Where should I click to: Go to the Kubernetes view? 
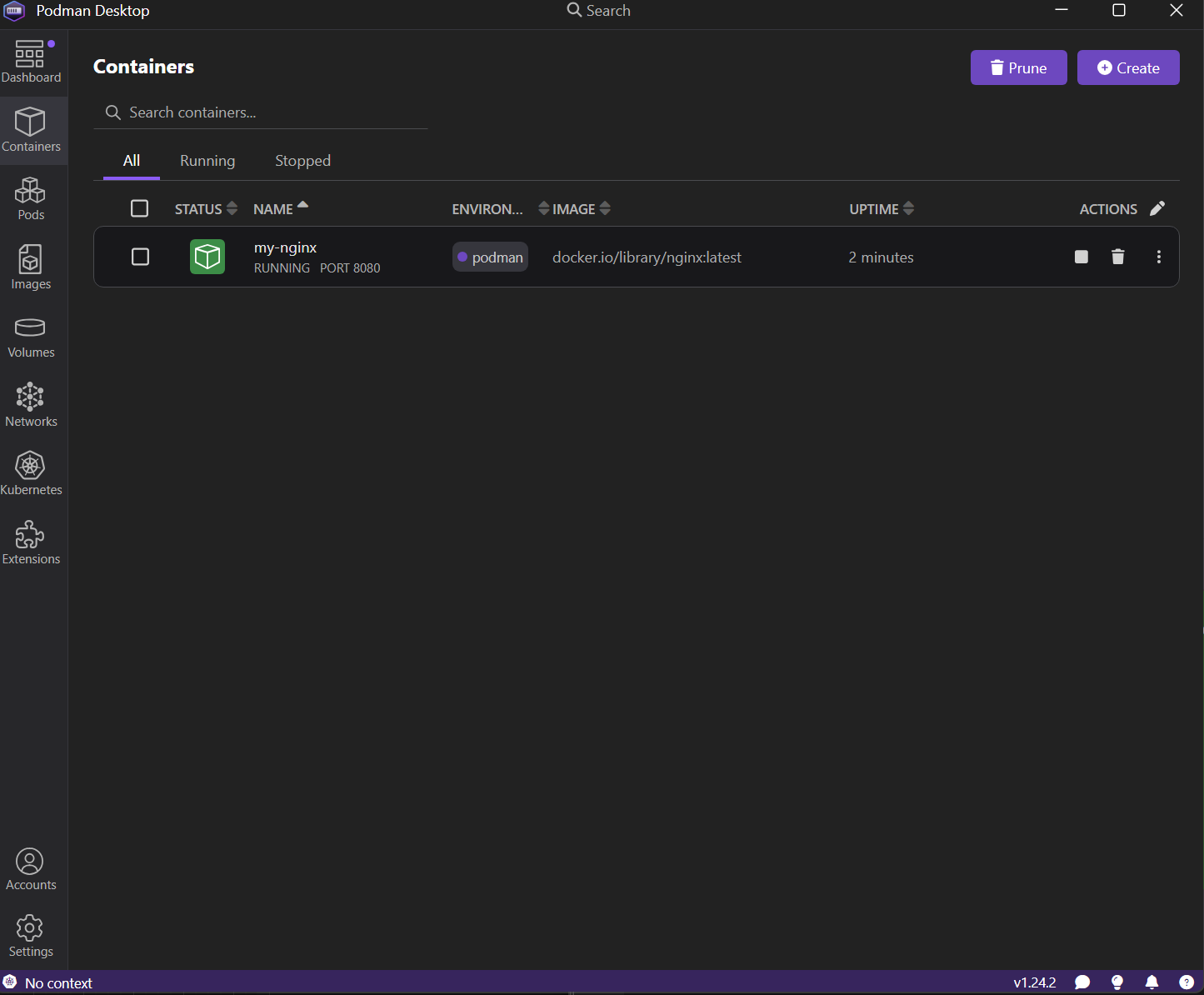coord(31,473)
